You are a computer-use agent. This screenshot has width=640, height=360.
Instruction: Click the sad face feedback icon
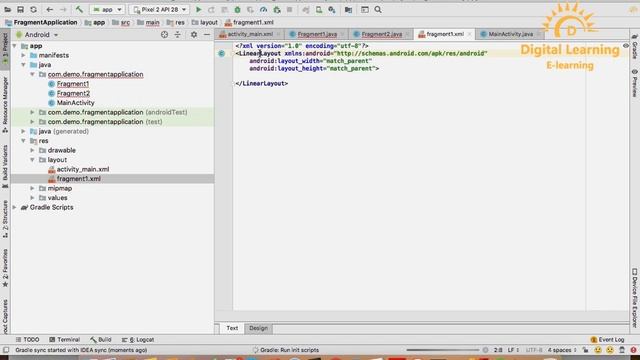pyautogui.click(x=610, y=350)
